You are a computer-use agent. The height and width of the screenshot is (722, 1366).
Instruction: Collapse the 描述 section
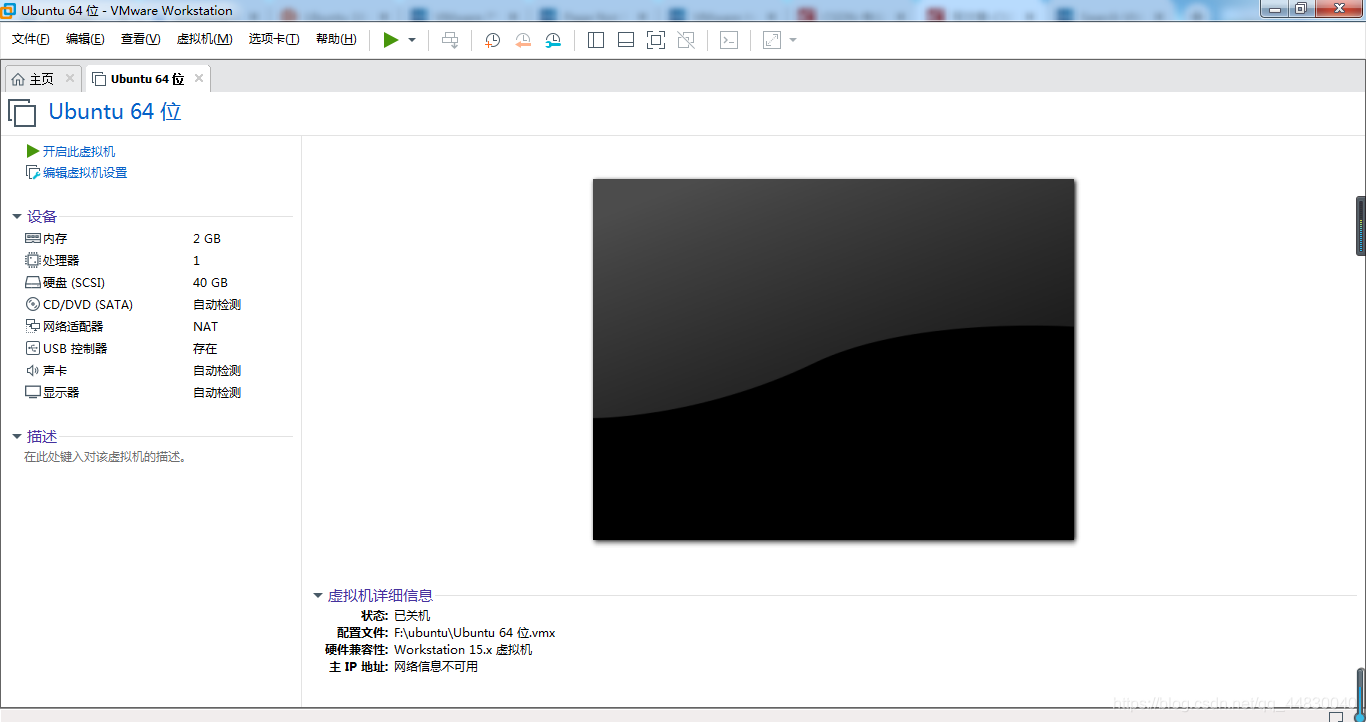pyautogui.click(x=17, y=437)
